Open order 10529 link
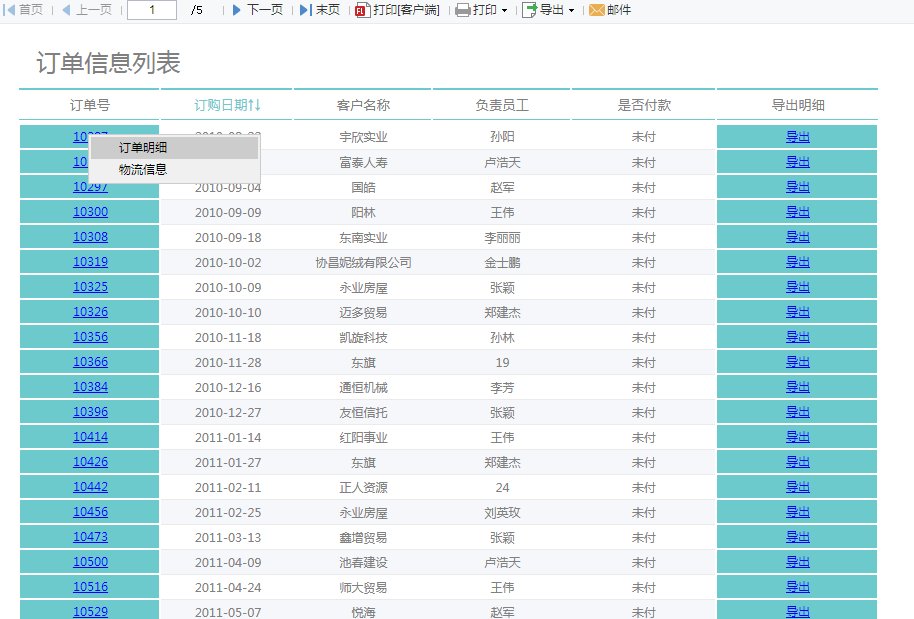This screenshot has height=619, width=914. pyautogui.click(x=90, y=612)
